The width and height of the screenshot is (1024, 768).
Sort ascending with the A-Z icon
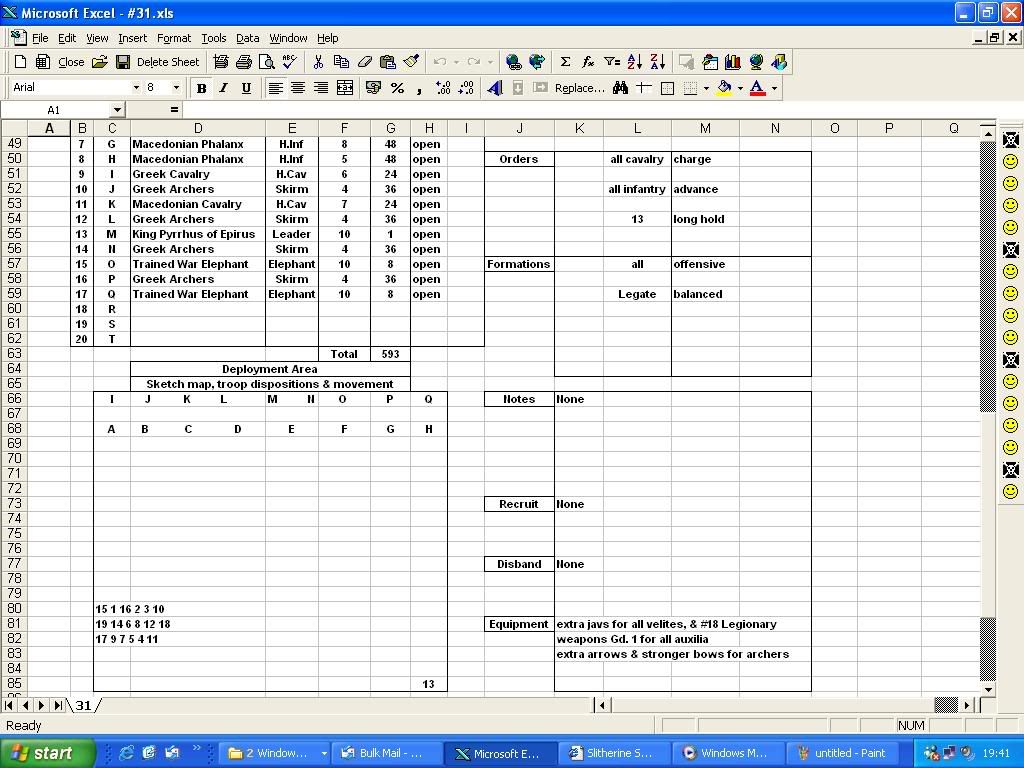(x=635, y=62)
